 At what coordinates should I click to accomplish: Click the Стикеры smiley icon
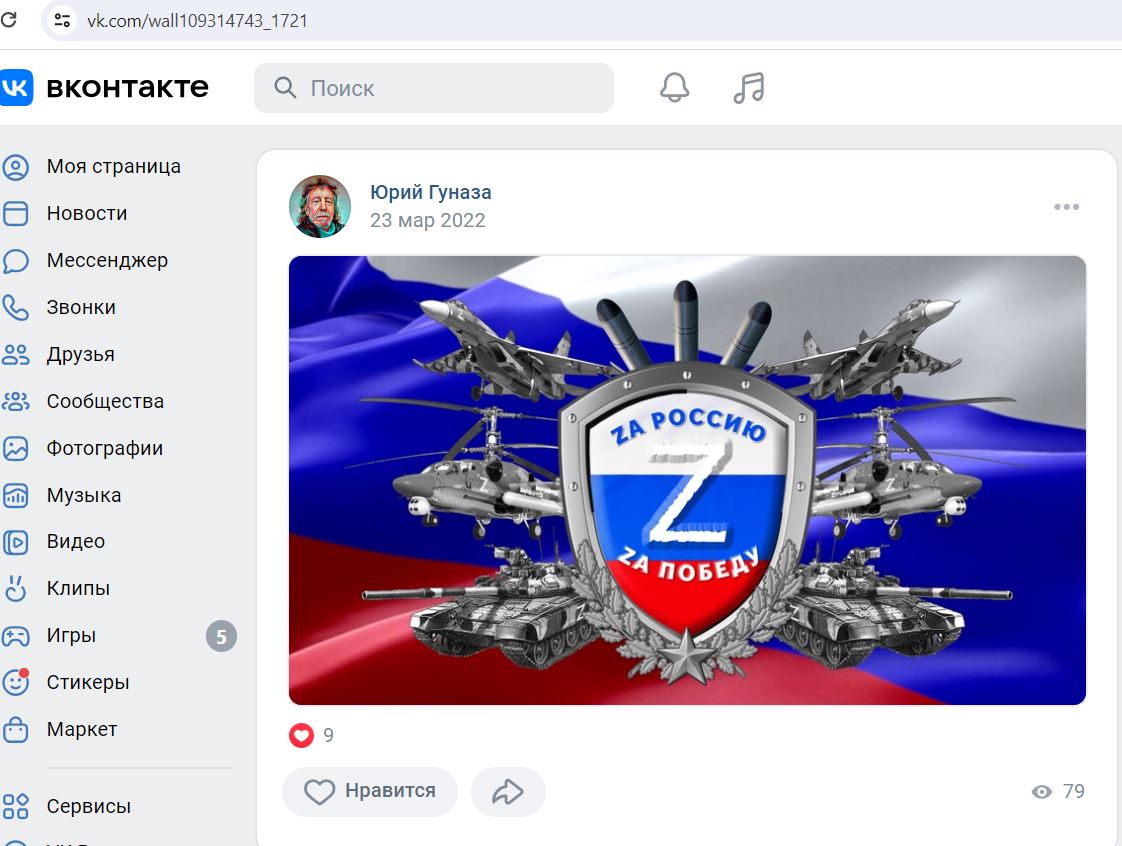coord(15,682)
